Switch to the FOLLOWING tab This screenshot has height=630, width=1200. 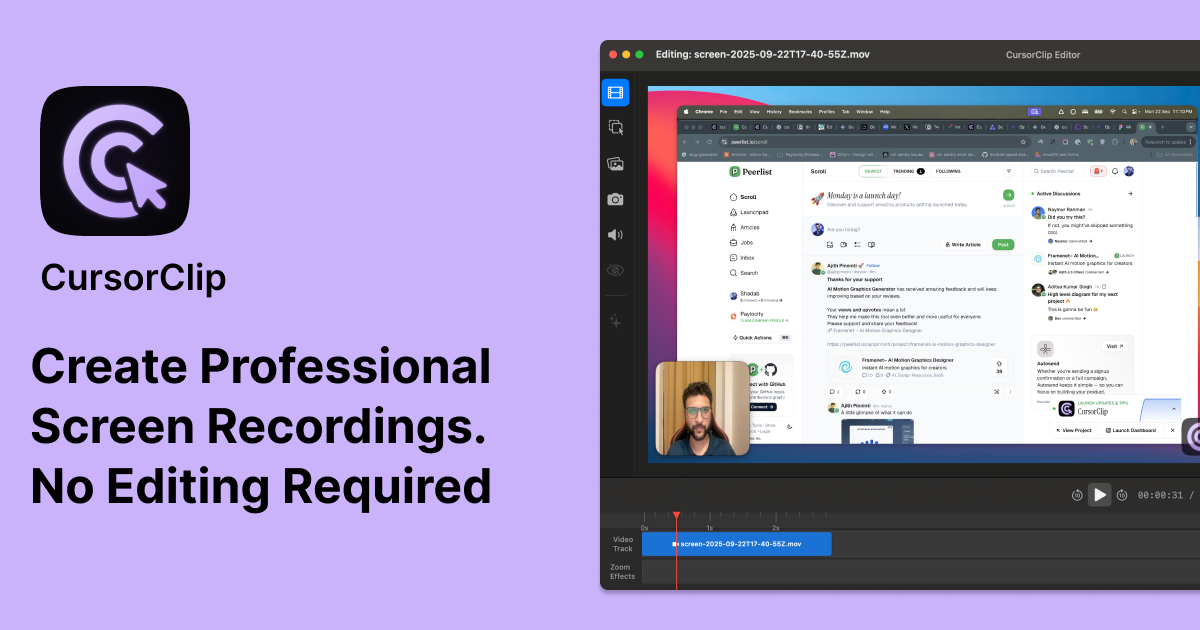(x=948, y=171)
